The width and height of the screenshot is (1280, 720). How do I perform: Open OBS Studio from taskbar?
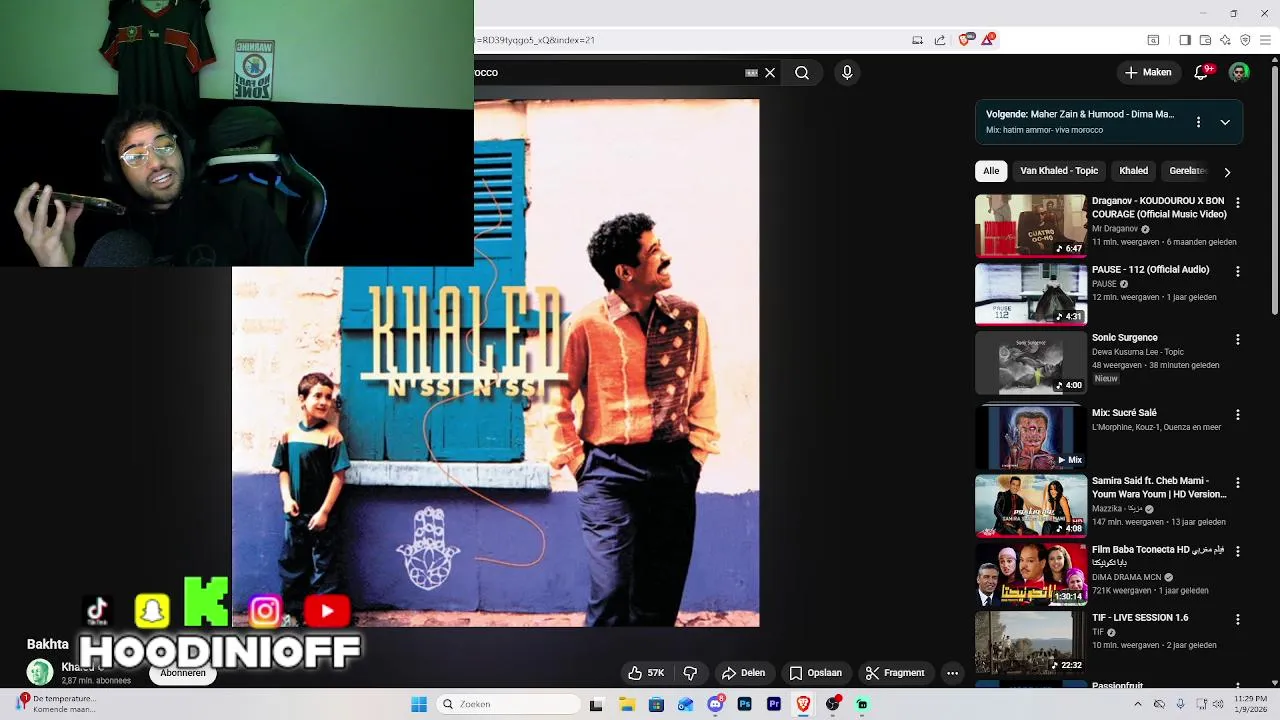tap(832, 704)
